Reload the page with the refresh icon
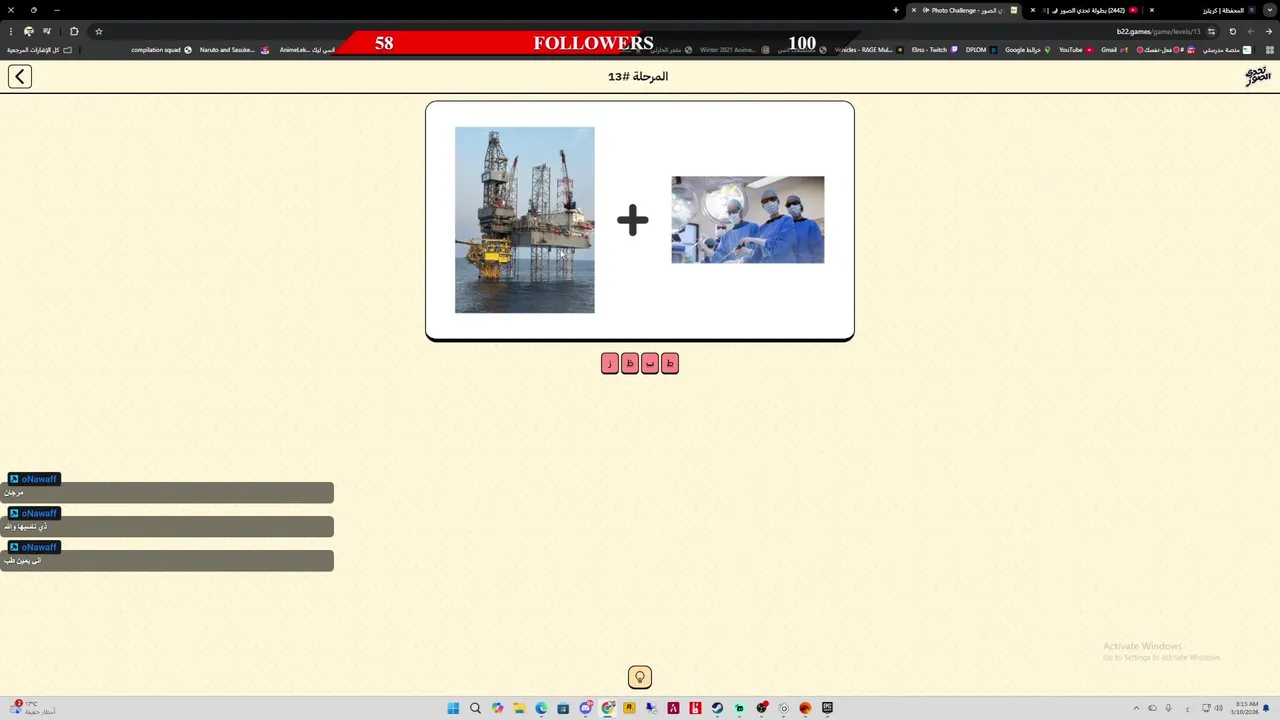This screenshot has width=1280, height=720. point(1232,31)
